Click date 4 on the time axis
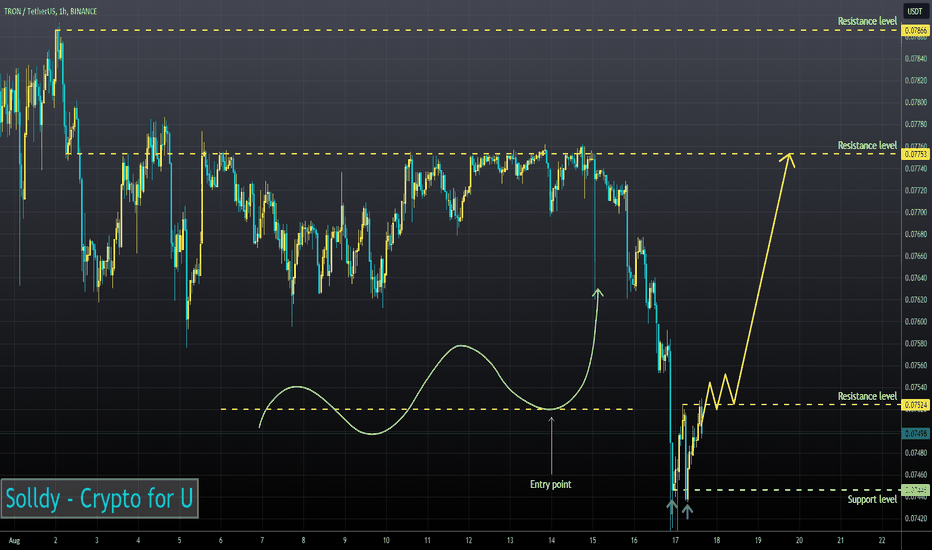 pos(138,540)
